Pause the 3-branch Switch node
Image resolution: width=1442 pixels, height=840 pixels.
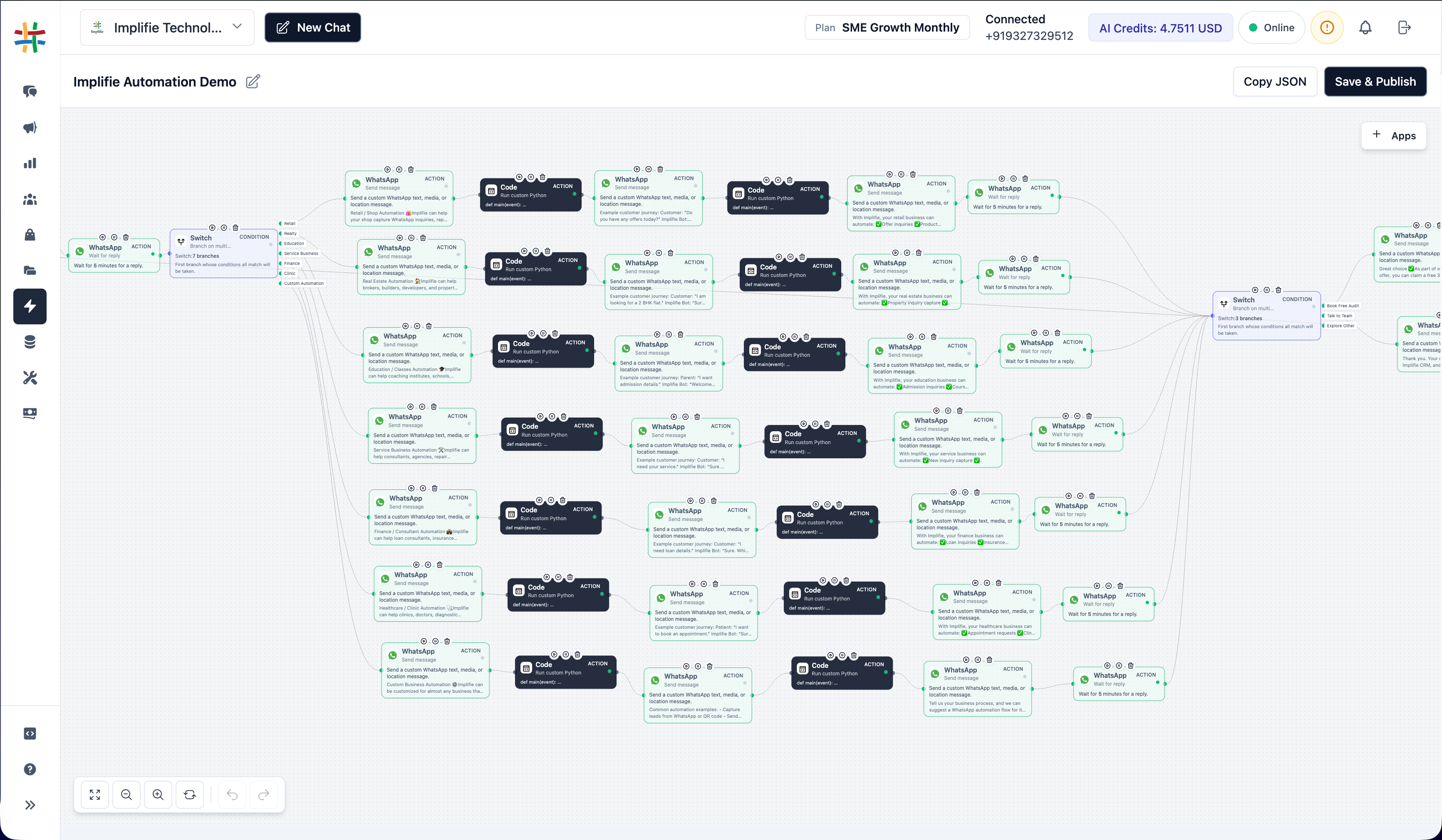point(1267,290)
